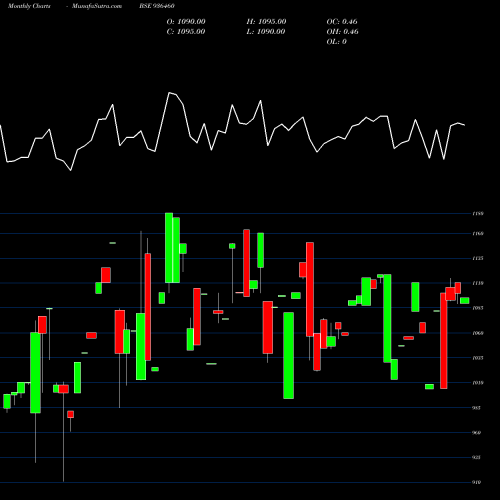Click the 985 price axis label

pyautogui.click(x=477, y=408)
